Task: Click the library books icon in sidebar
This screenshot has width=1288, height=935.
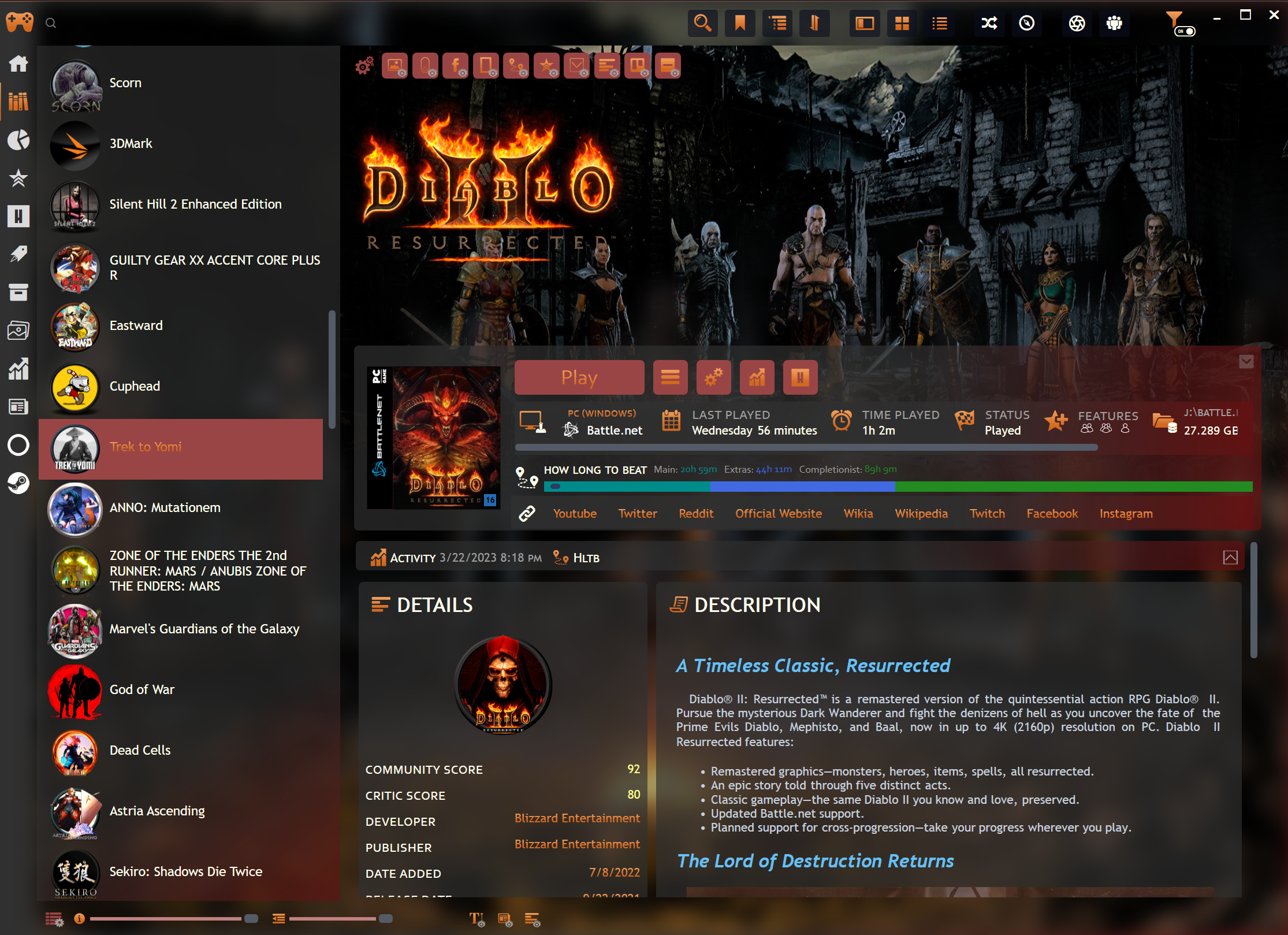Action: click(x=18, y=102)
